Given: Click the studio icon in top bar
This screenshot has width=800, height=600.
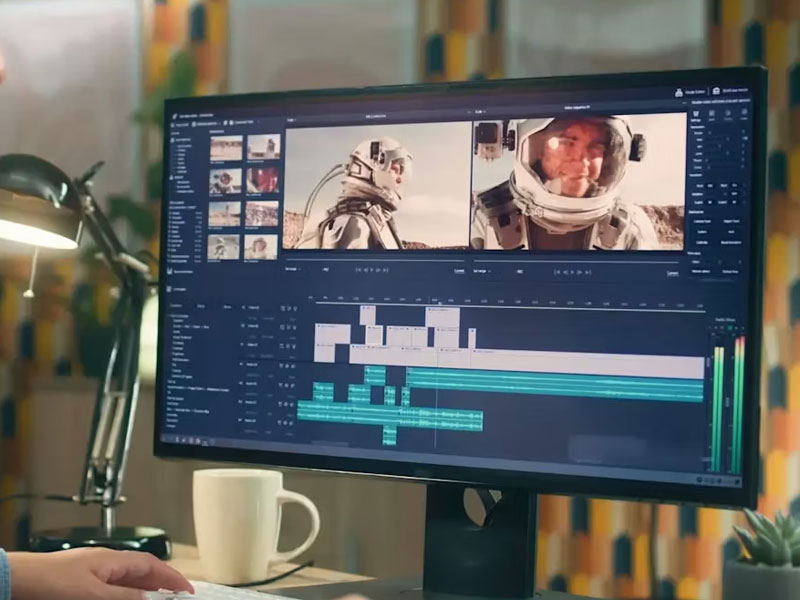Looking at the screenshot, I should click(x=679, y=92).
